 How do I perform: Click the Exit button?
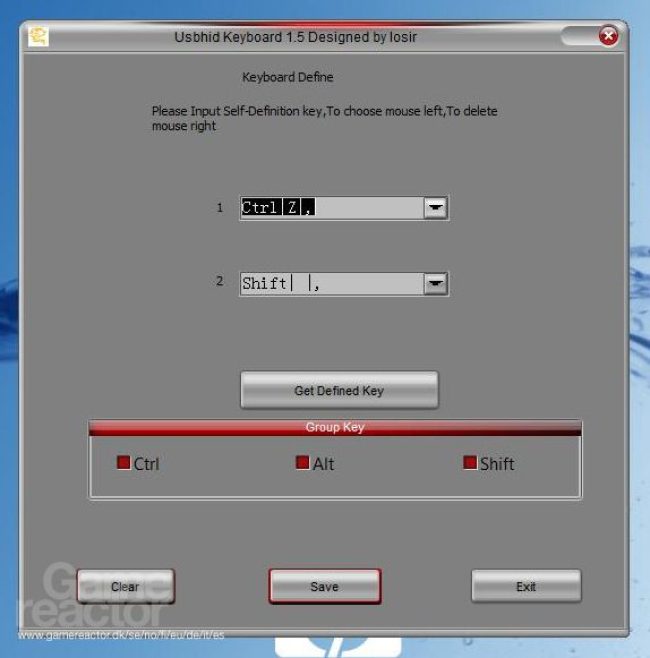[526, 586]
